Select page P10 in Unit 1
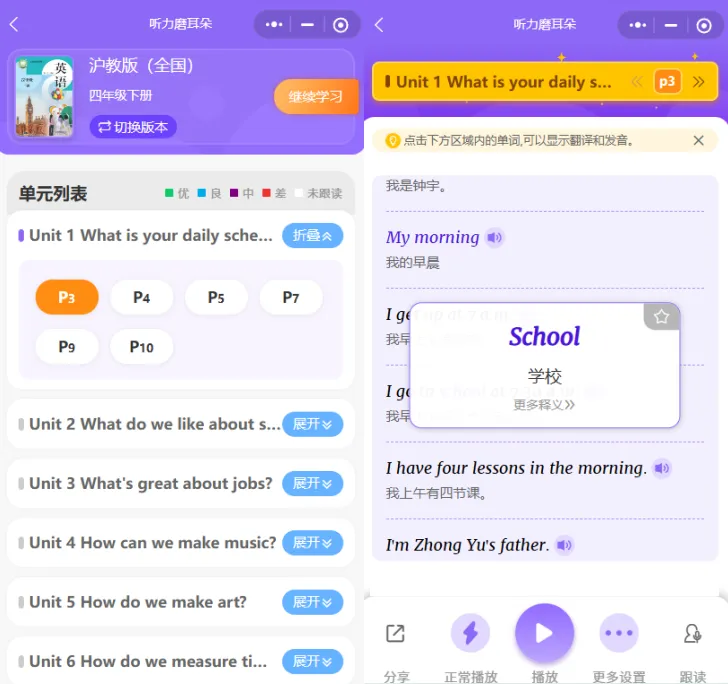 pos(142,347)
